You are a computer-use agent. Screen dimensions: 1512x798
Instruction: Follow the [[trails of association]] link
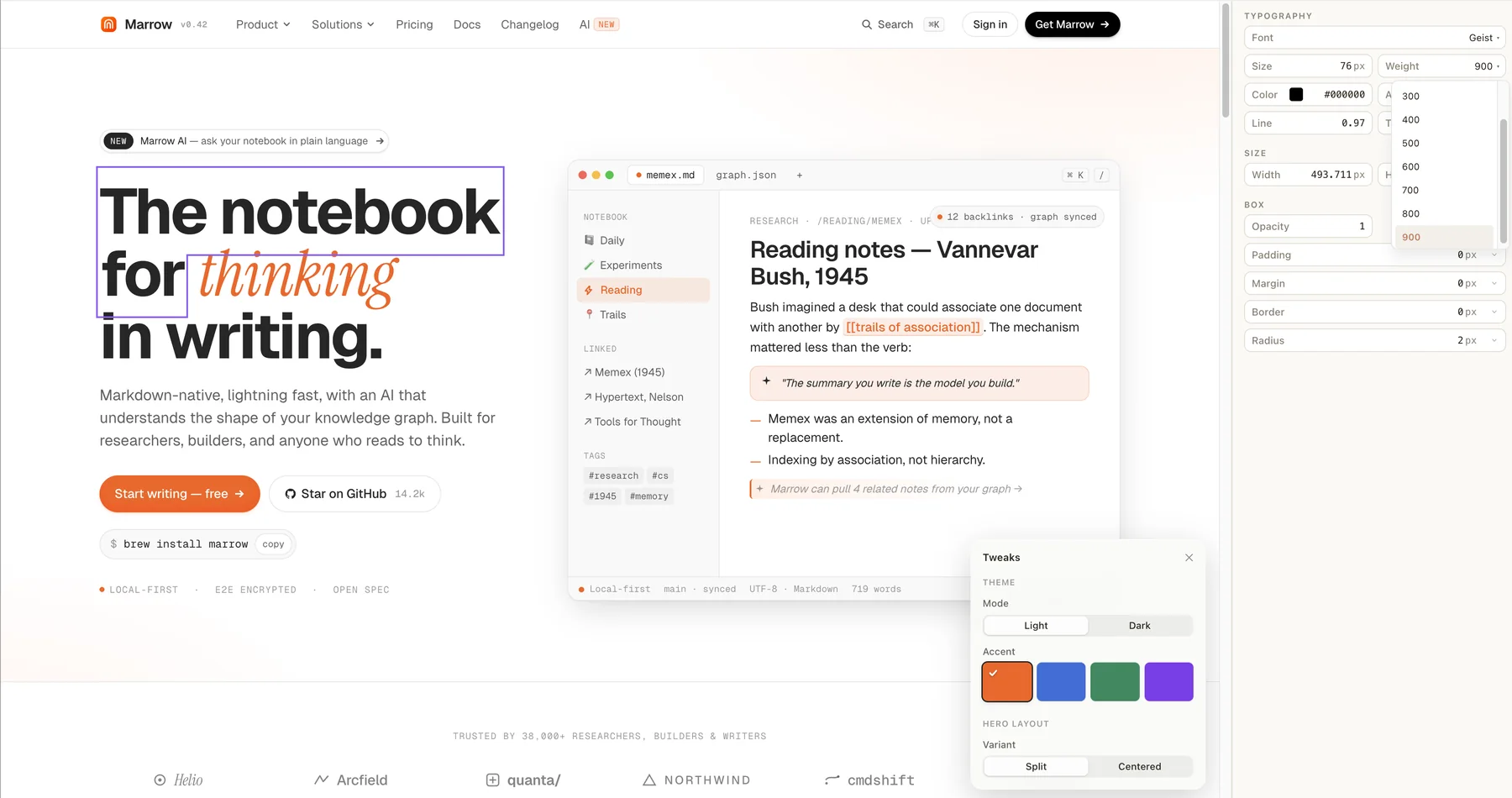tap(913, 328)
